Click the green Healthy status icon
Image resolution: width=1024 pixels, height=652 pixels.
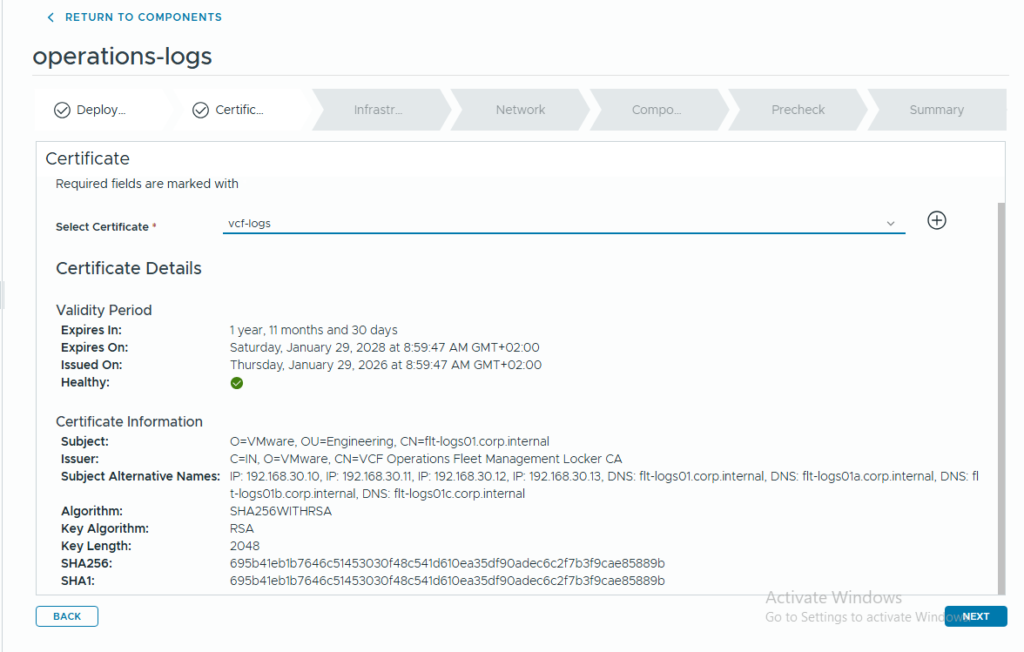237,383
